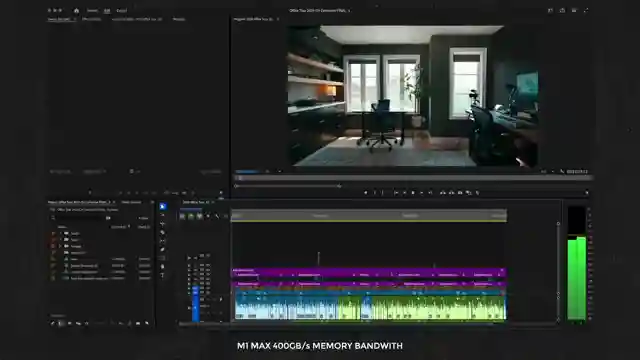Select the Pen tool
This screenshot has height=360, width=640.
pos(163,249)
